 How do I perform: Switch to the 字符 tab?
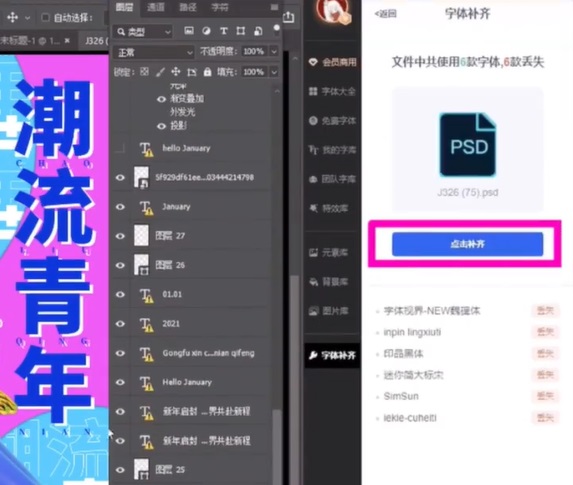[220, 7]
